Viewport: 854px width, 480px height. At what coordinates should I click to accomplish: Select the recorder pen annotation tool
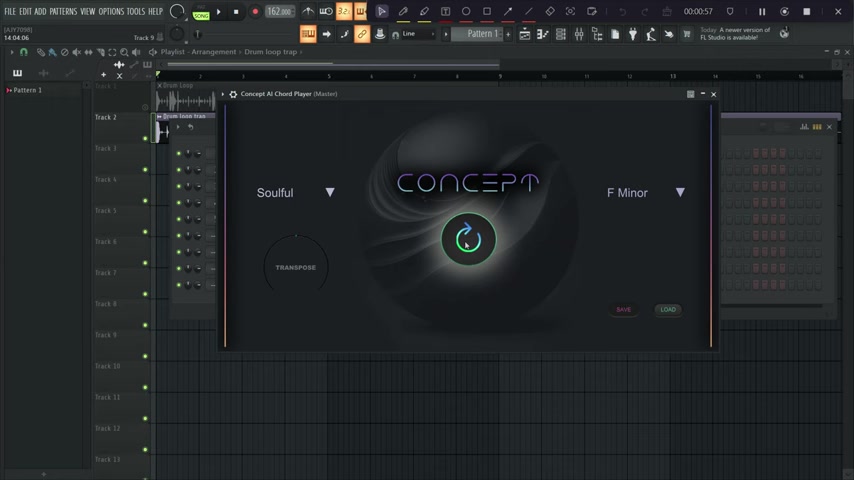click(403, 11)
